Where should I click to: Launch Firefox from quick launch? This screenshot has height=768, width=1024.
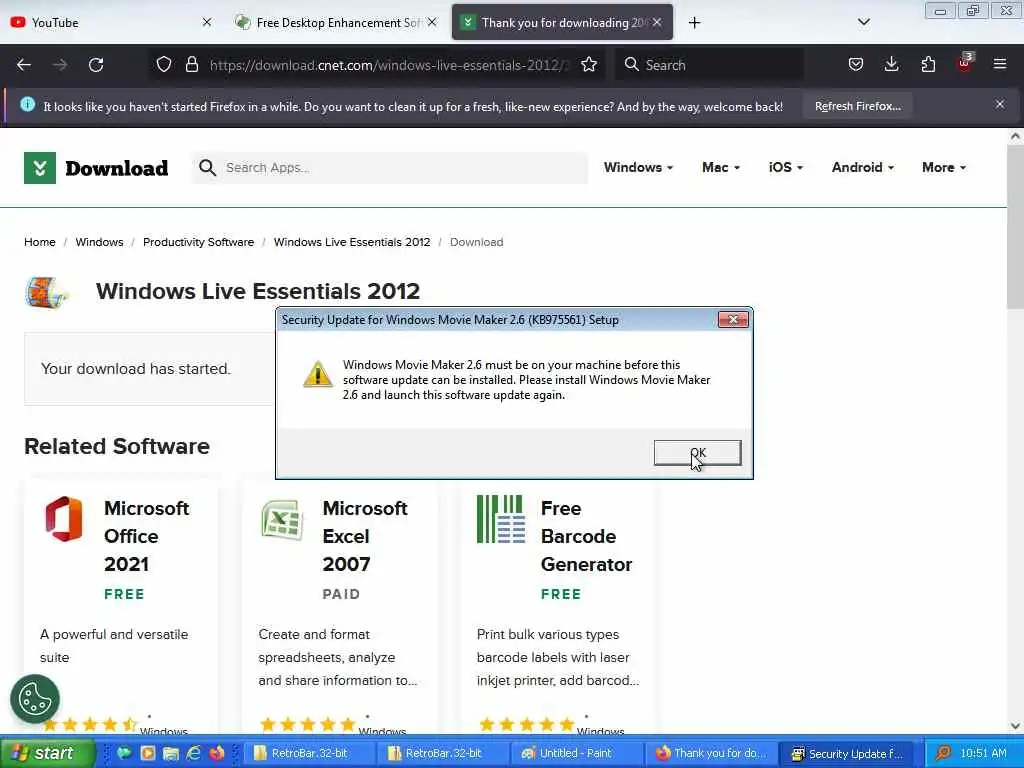click(x=217, y=753)
